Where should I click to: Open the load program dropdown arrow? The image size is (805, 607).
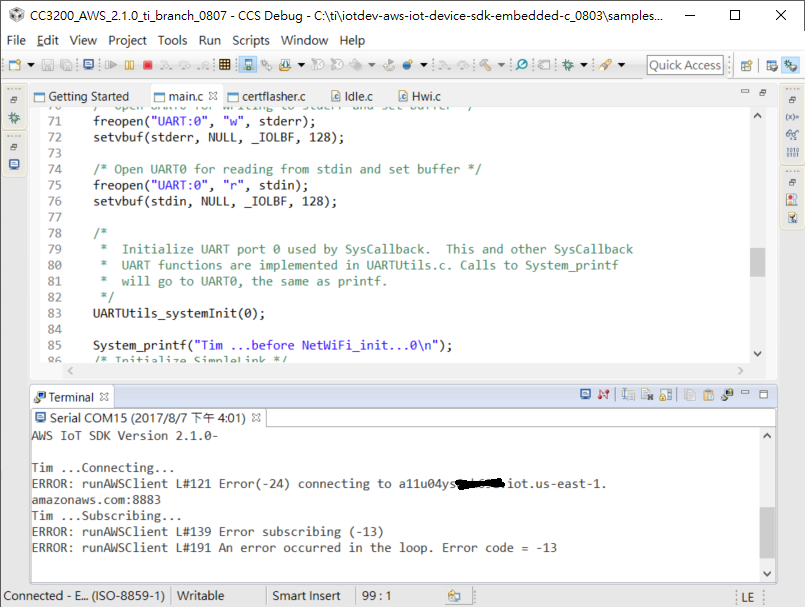pyautogui.click(x=301, y=65)
